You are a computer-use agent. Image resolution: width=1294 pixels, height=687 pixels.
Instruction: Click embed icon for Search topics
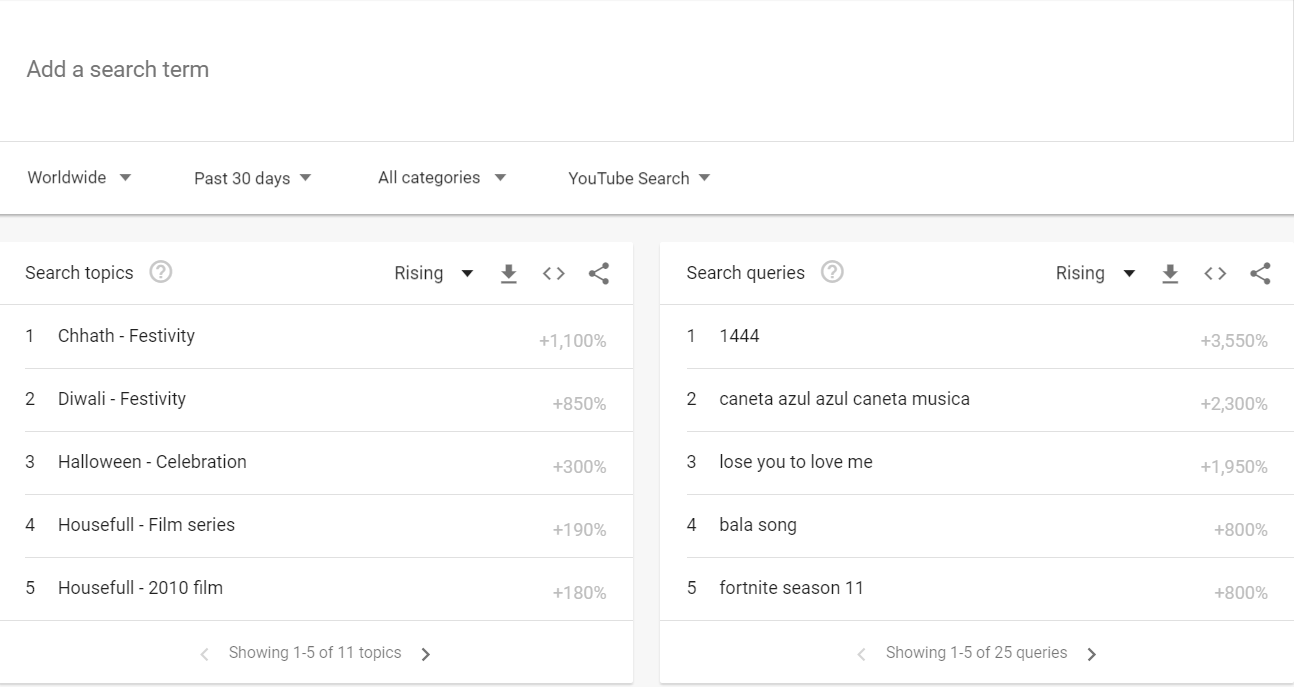point(554,274)
